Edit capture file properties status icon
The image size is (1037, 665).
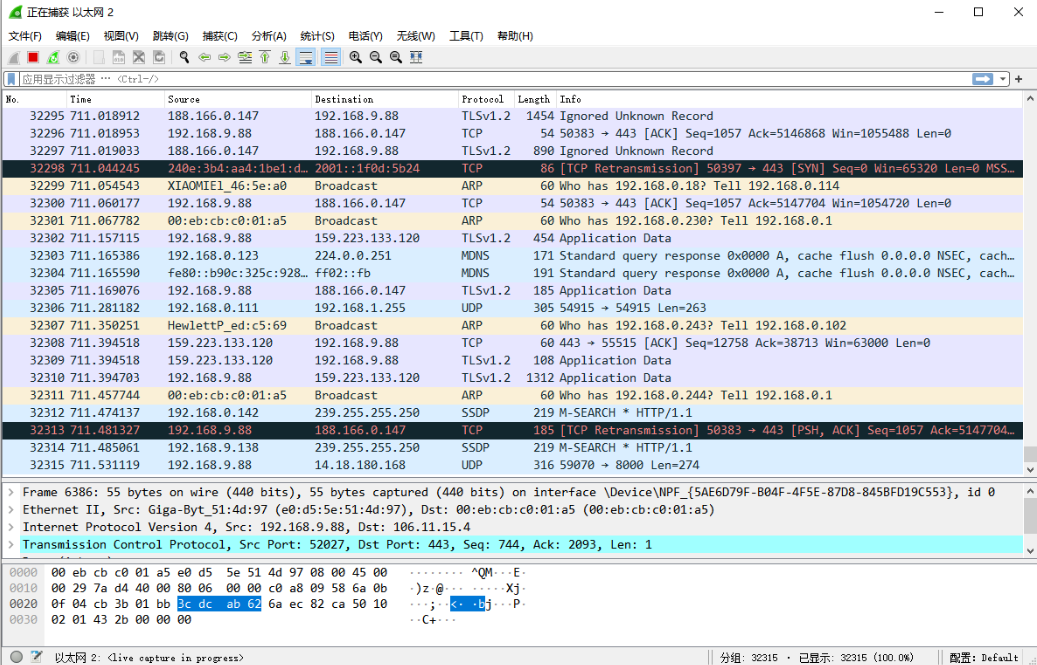click(x=37, y=656)
